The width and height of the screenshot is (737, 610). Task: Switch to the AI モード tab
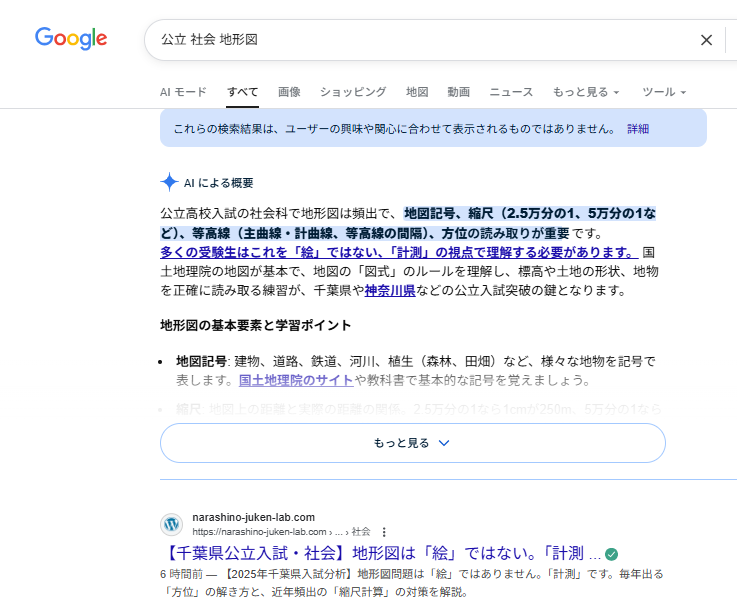(183, 92)
